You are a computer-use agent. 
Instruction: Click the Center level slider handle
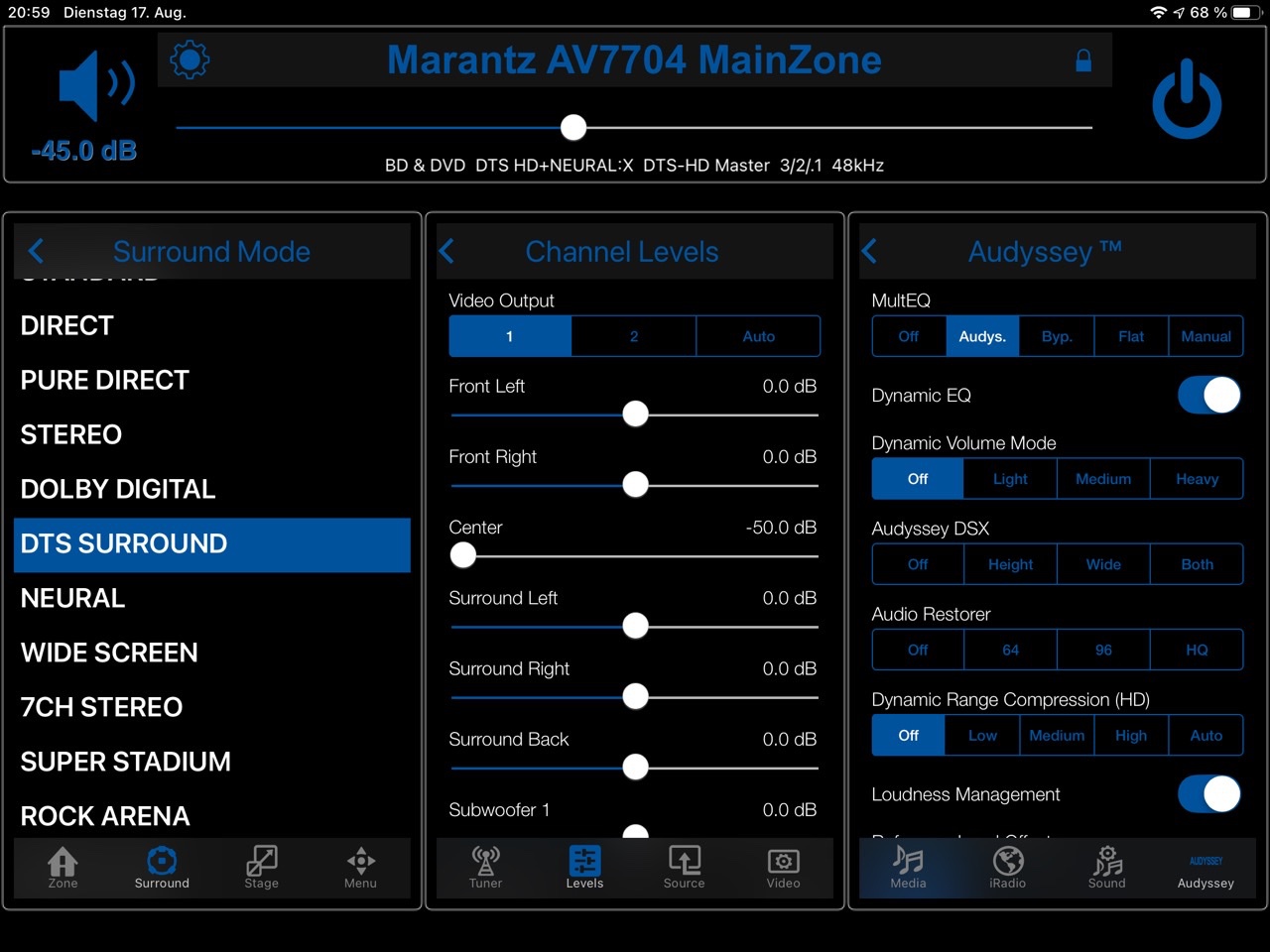(x=463, y=555)
